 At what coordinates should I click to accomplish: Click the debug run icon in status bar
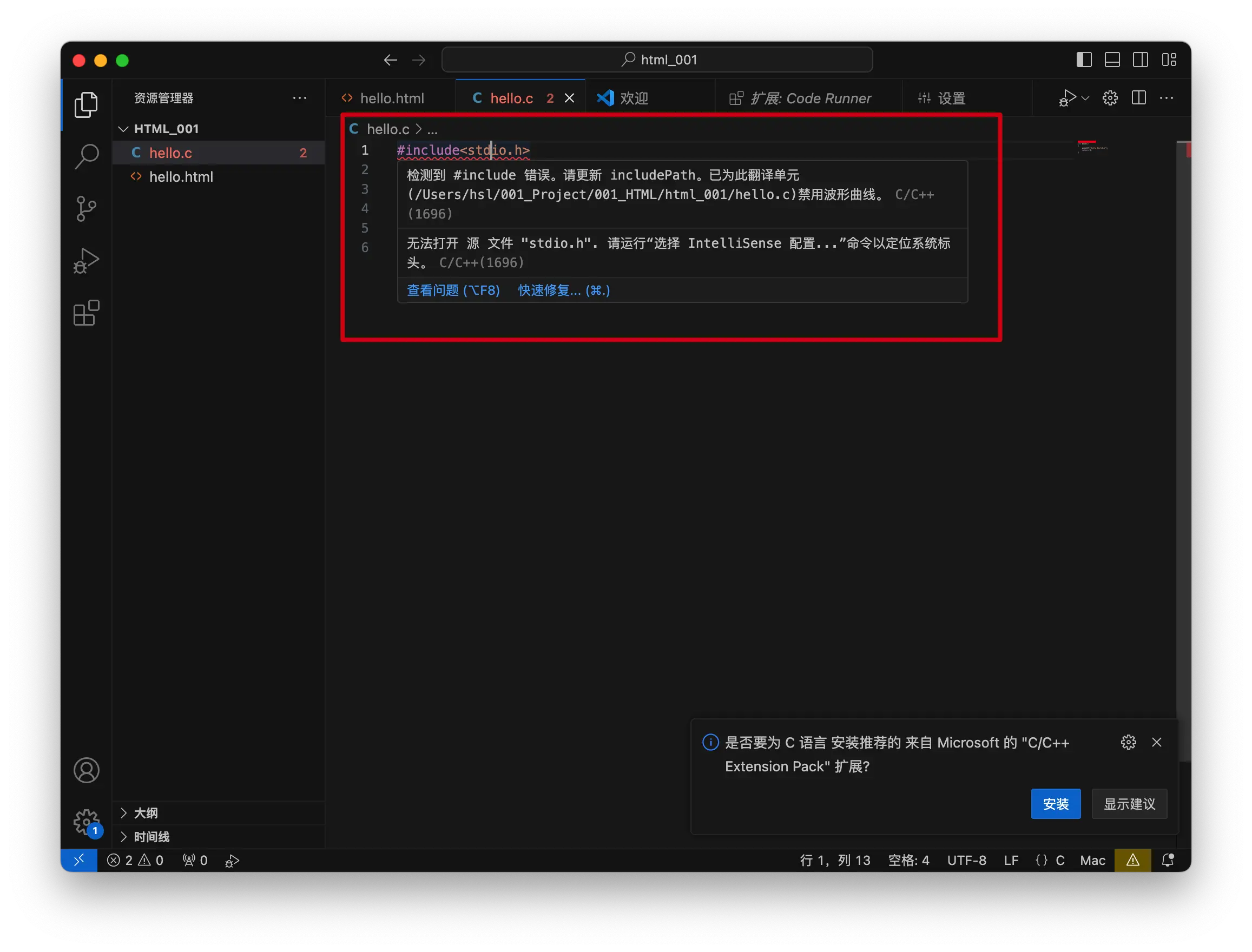[x=232, y=860]
